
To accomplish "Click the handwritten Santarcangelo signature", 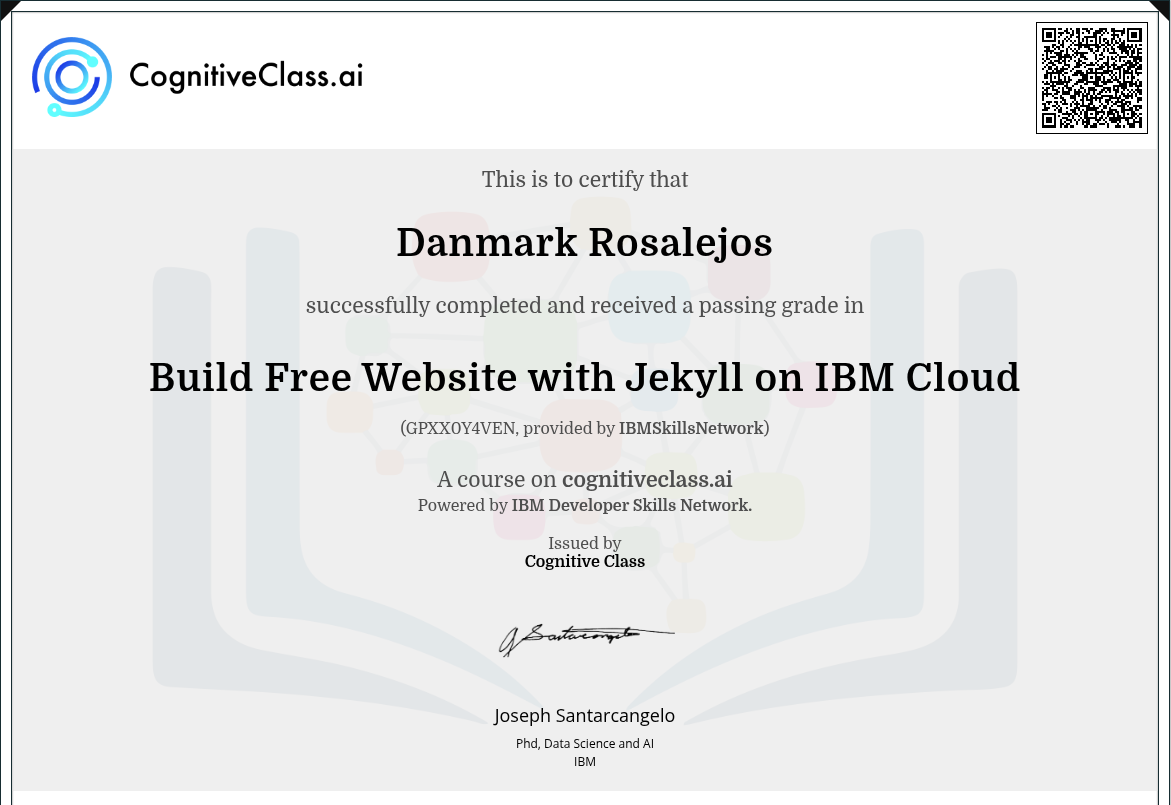I will click(x=586, y=639).
